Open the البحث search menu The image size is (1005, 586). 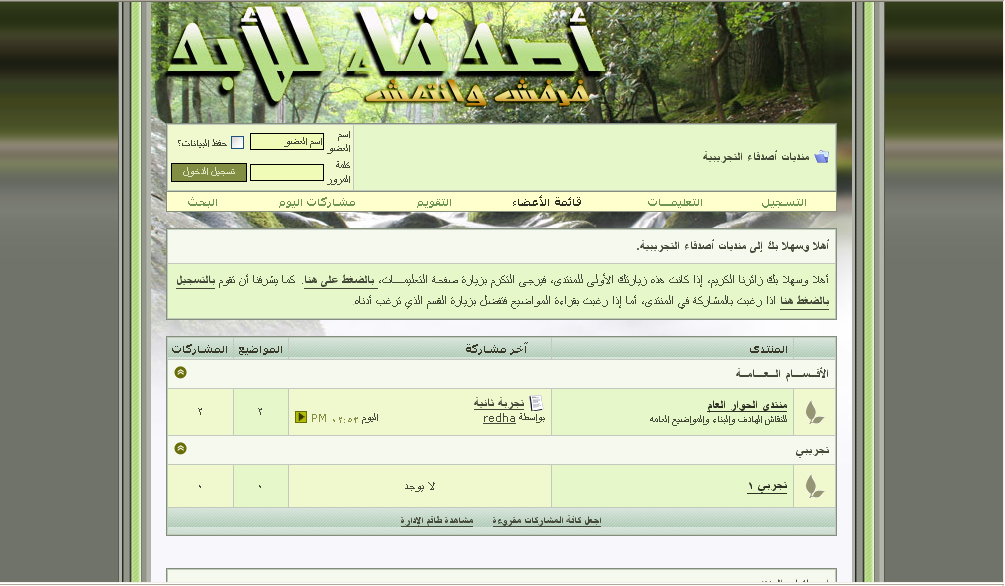202,203
